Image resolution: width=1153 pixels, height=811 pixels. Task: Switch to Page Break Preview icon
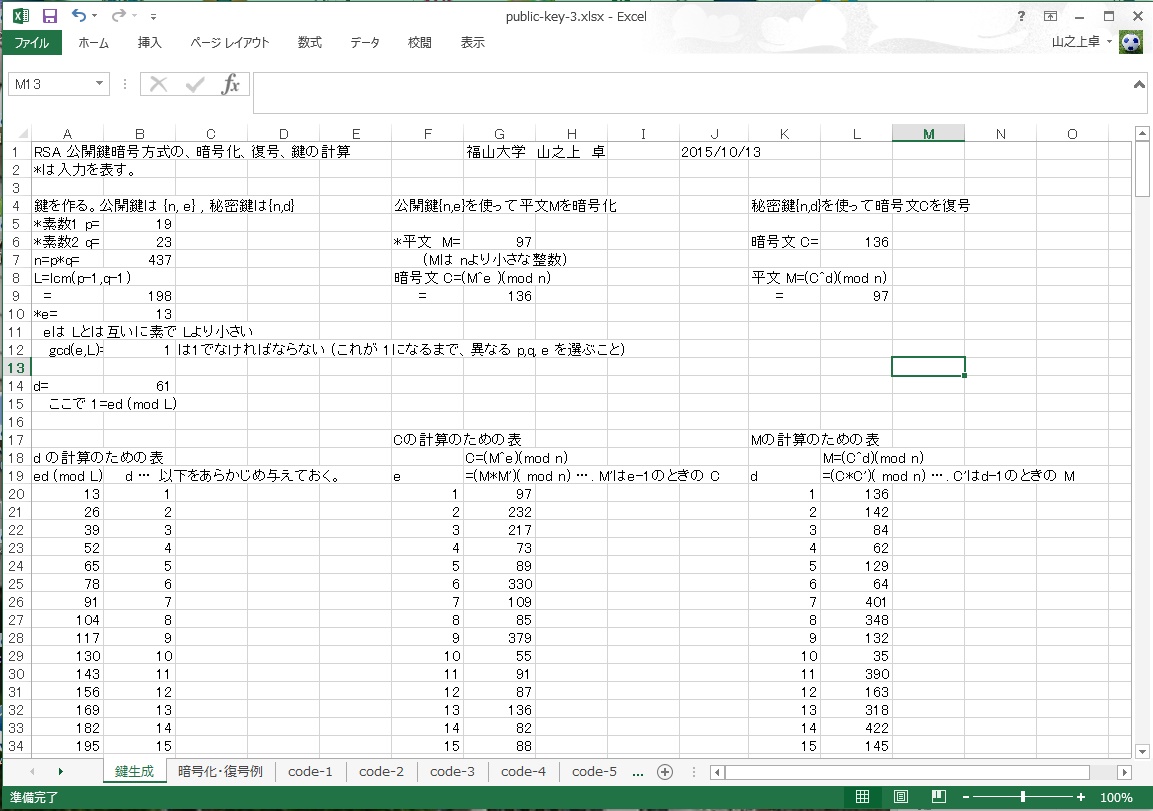click(938, 797)
